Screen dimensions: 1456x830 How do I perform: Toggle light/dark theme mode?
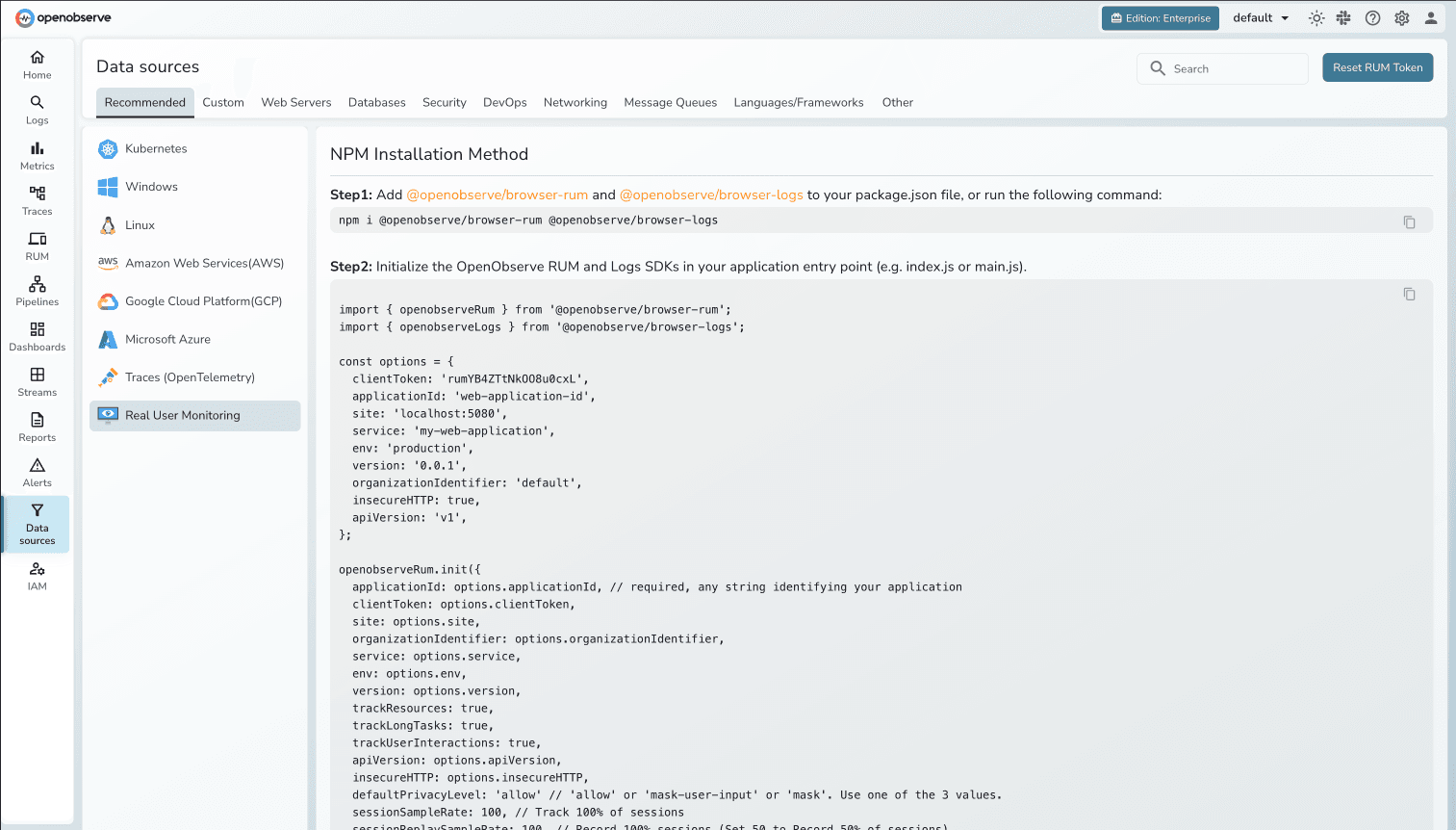[x=1316, y=17]
